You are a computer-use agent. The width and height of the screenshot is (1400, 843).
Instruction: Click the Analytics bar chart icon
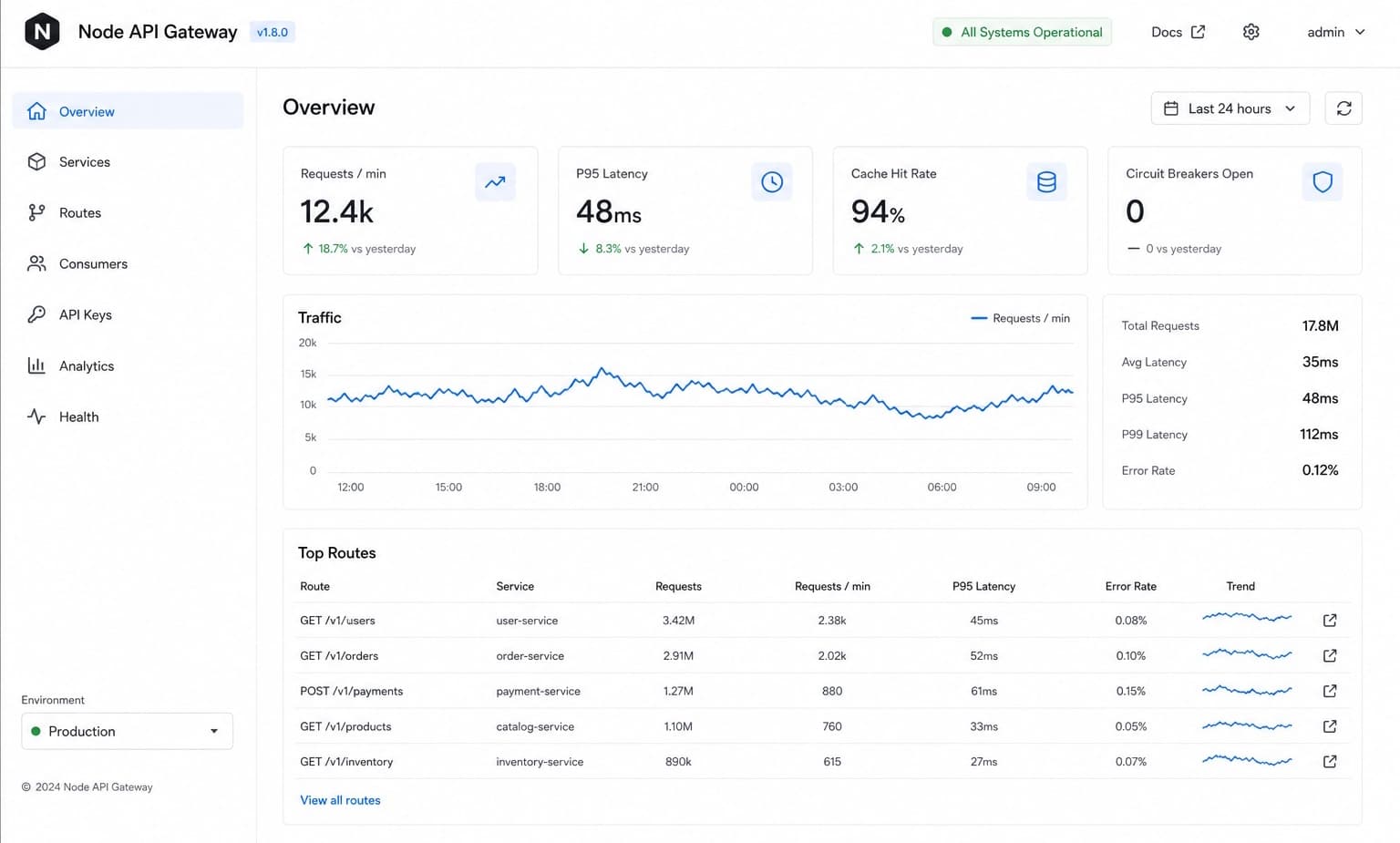[36, 365]
